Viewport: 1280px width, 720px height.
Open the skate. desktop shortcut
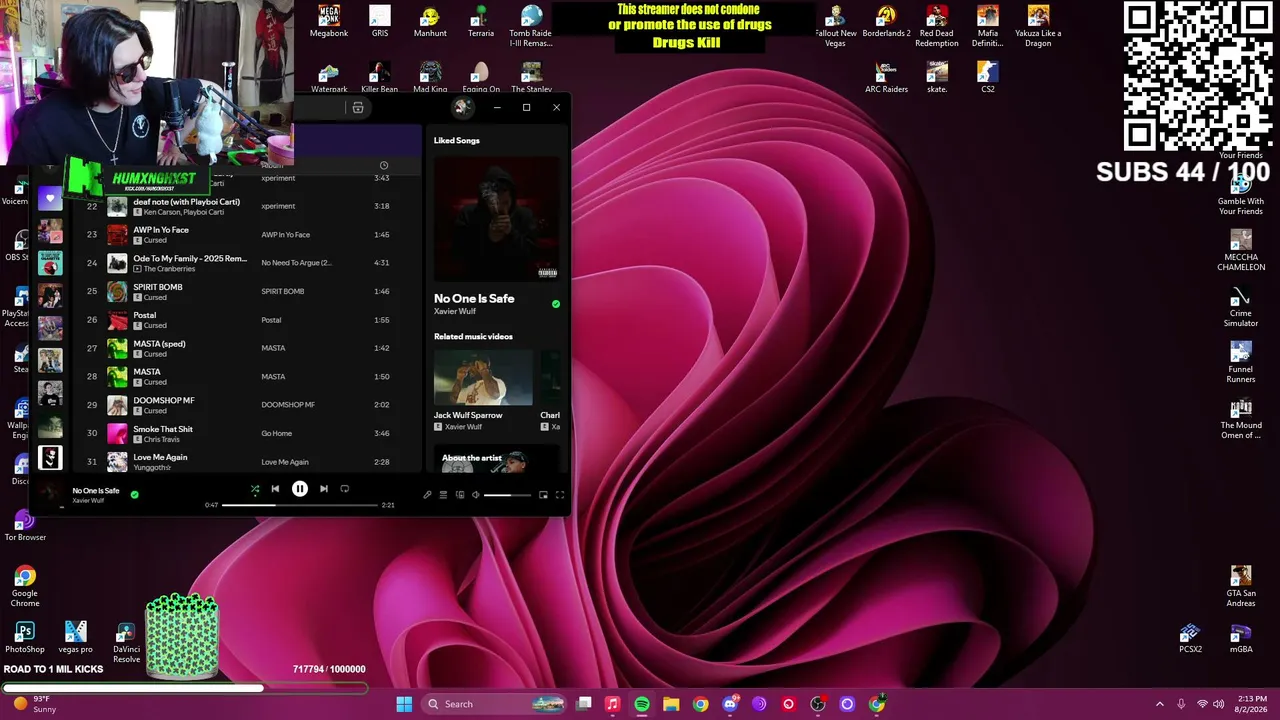coord(937,77)
